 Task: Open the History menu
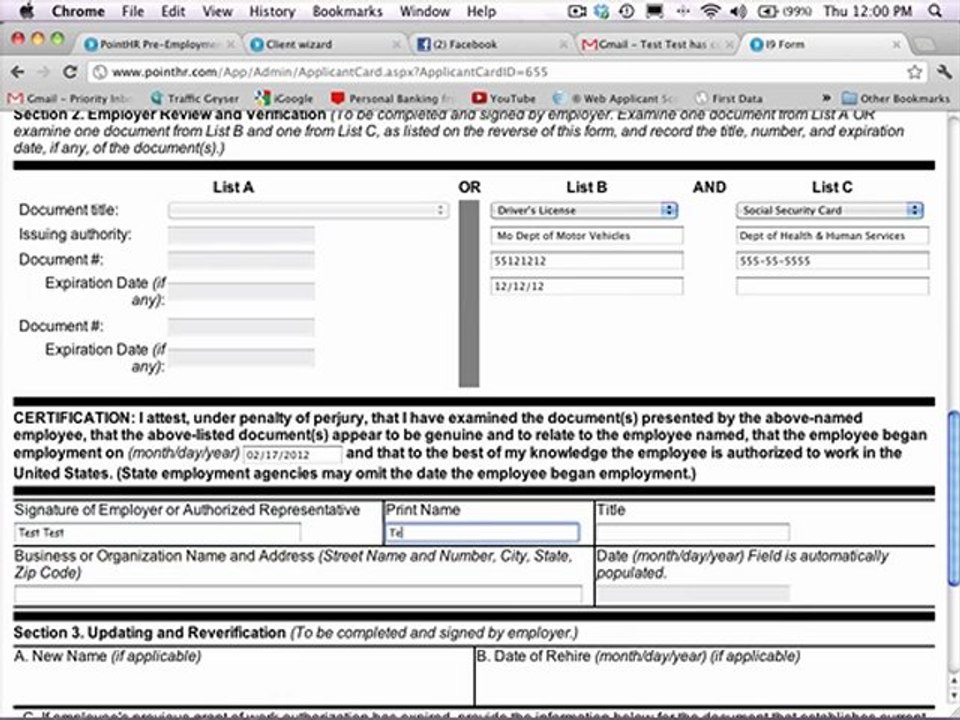272,11
